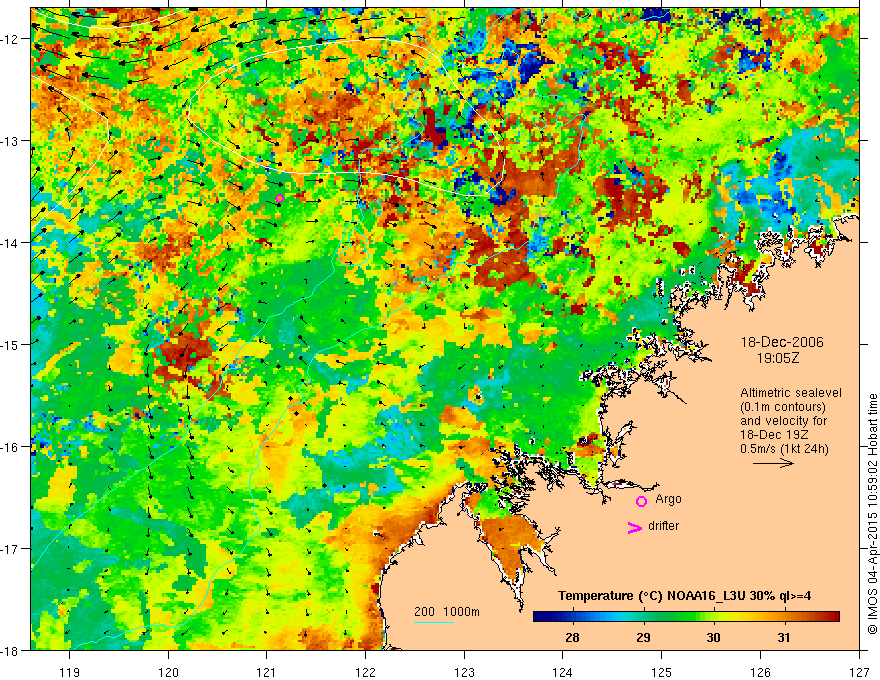Click the latitude axis label -14
Screen dimensions: 880x680
coord(12,243)
